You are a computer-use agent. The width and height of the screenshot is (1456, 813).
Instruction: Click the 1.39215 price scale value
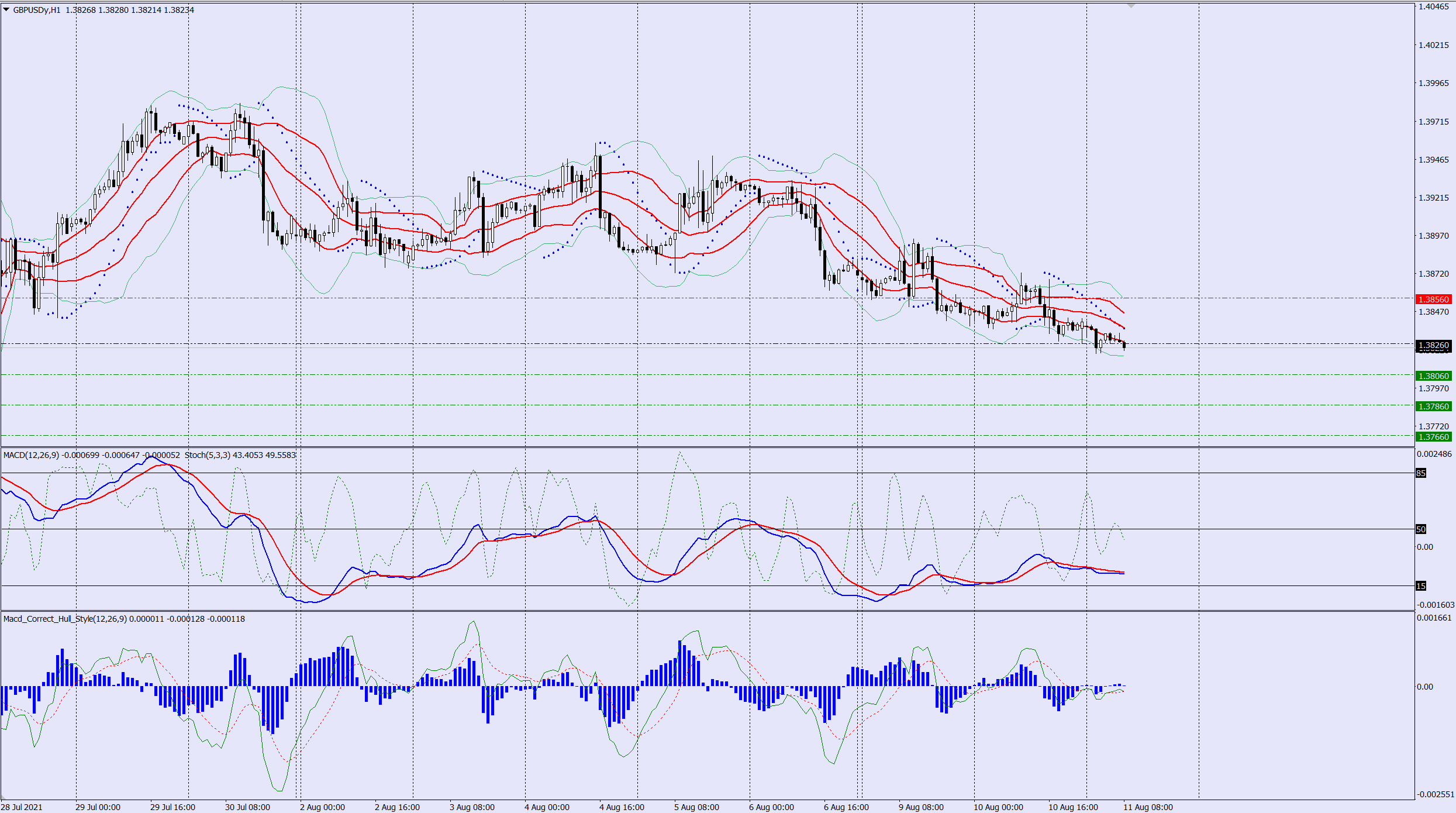1434,198
